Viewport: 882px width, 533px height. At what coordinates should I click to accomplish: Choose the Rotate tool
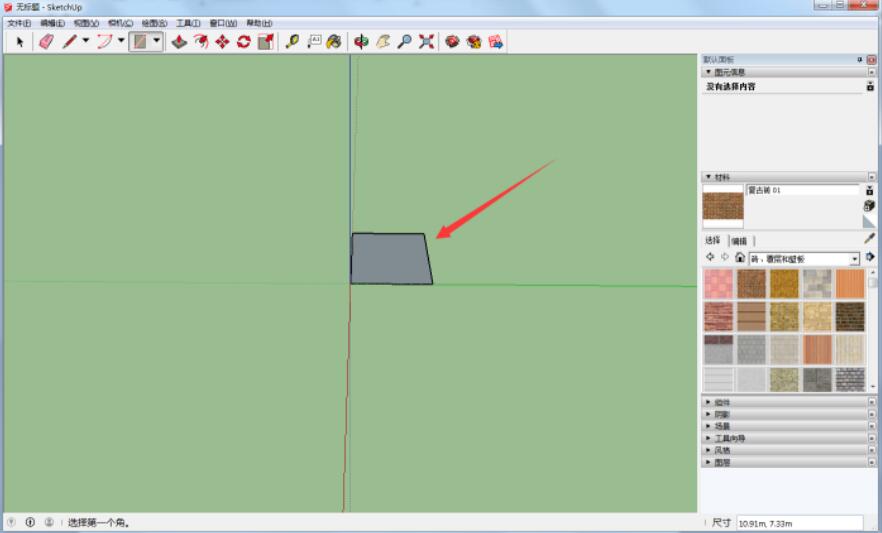click(243, 41)
